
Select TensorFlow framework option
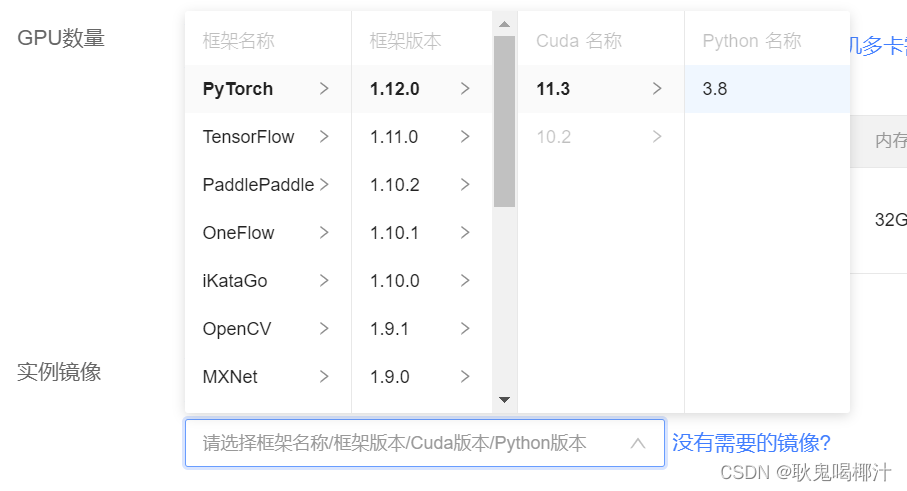point(268,136)
